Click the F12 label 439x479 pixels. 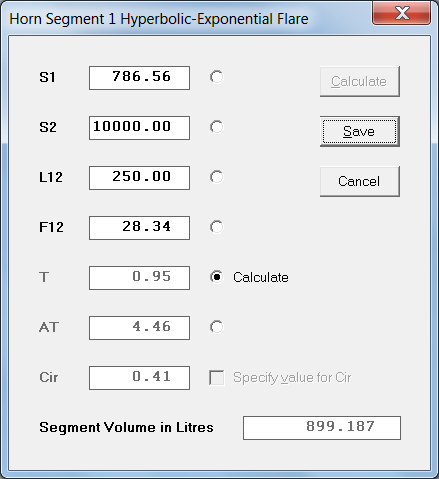click(51, 227)
